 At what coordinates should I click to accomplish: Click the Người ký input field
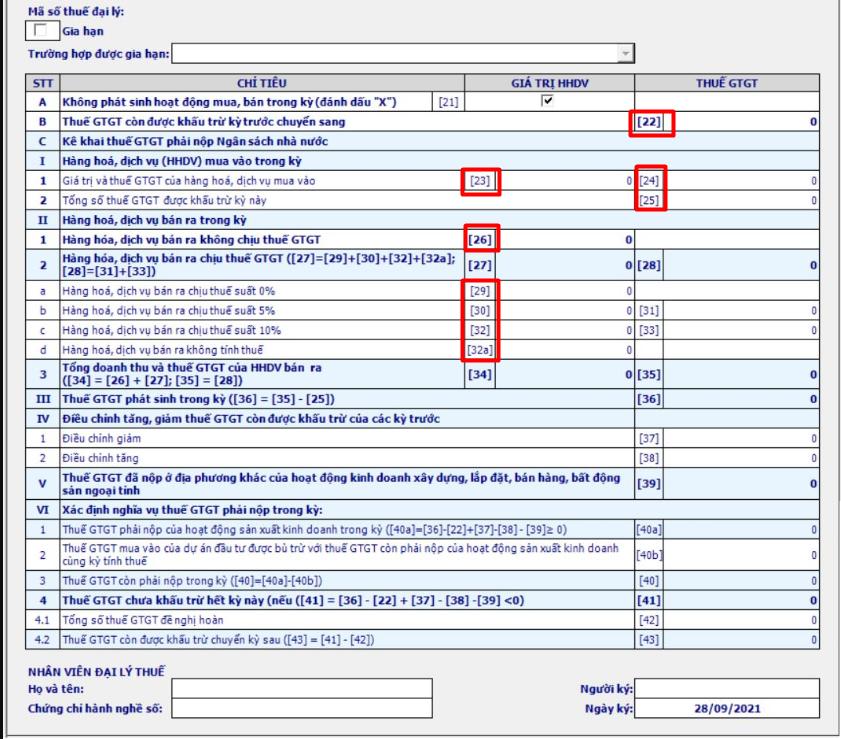click(727, 689)
